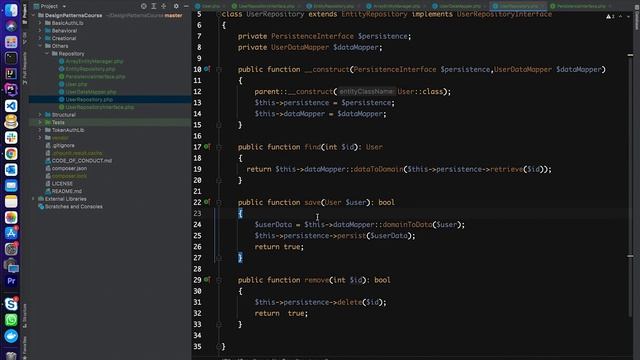Switch to User.php editor tab

point(208,6)
